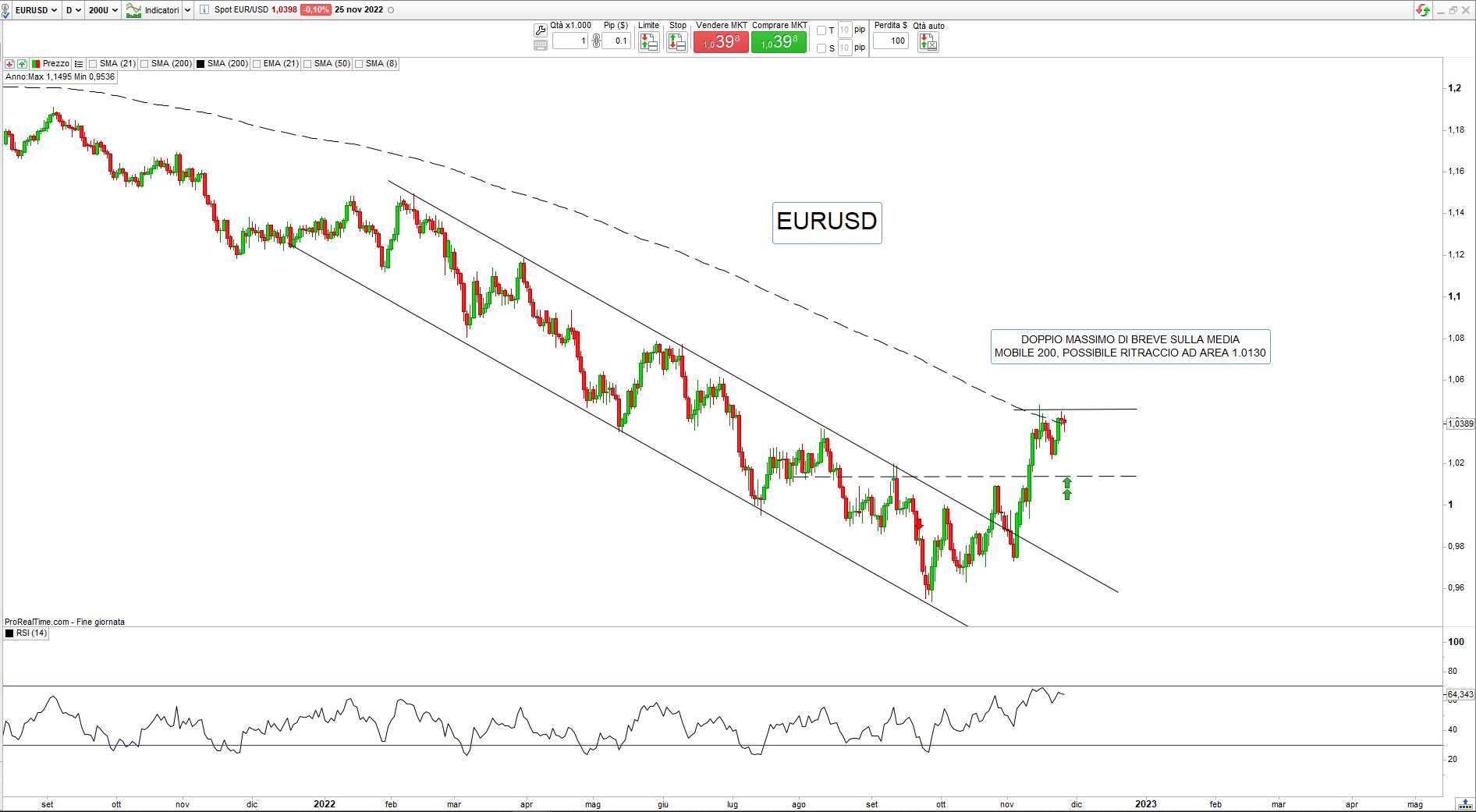
Task: Open the Indicatori menu
Action: (x=158, y=10)
